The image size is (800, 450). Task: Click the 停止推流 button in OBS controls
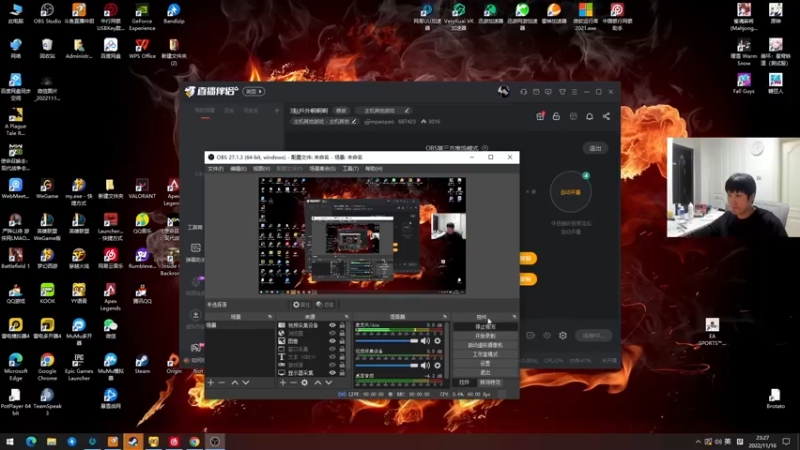pyautogui.click(x=485, y=327)
